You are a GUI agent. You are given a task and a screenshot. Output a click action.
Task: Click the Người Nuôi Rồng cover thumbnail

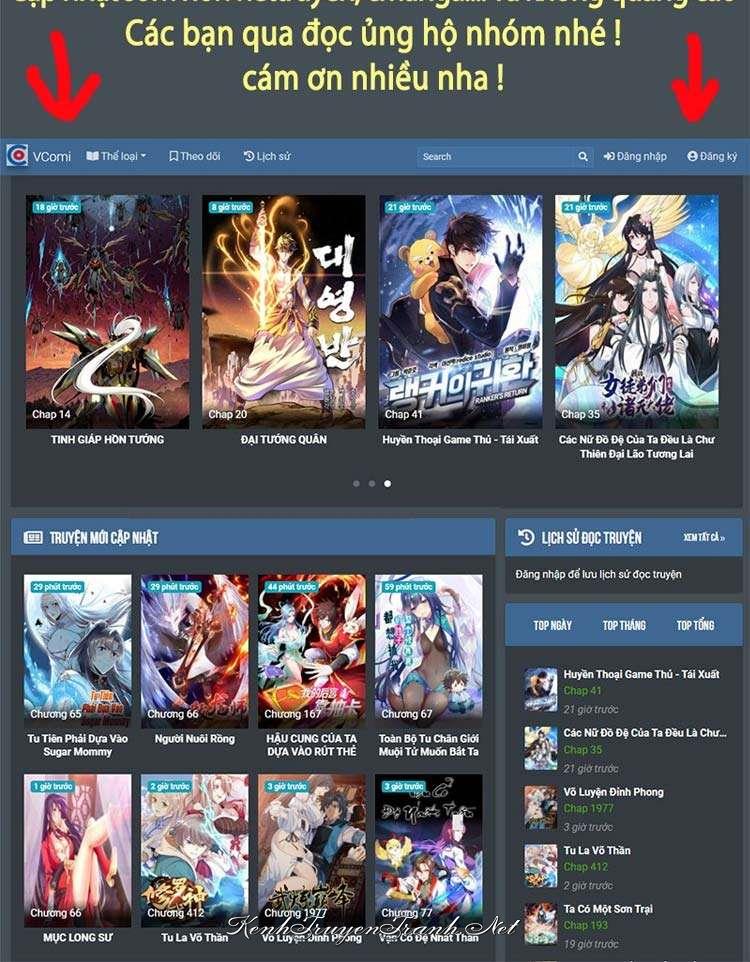[x=194, y=650]
